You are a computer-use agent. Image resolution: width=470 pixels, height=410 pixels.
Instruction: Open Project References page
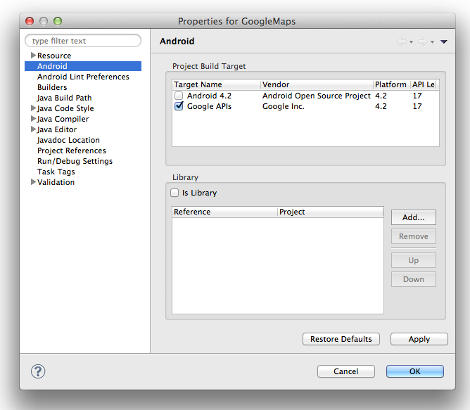[x=72, y=151]
